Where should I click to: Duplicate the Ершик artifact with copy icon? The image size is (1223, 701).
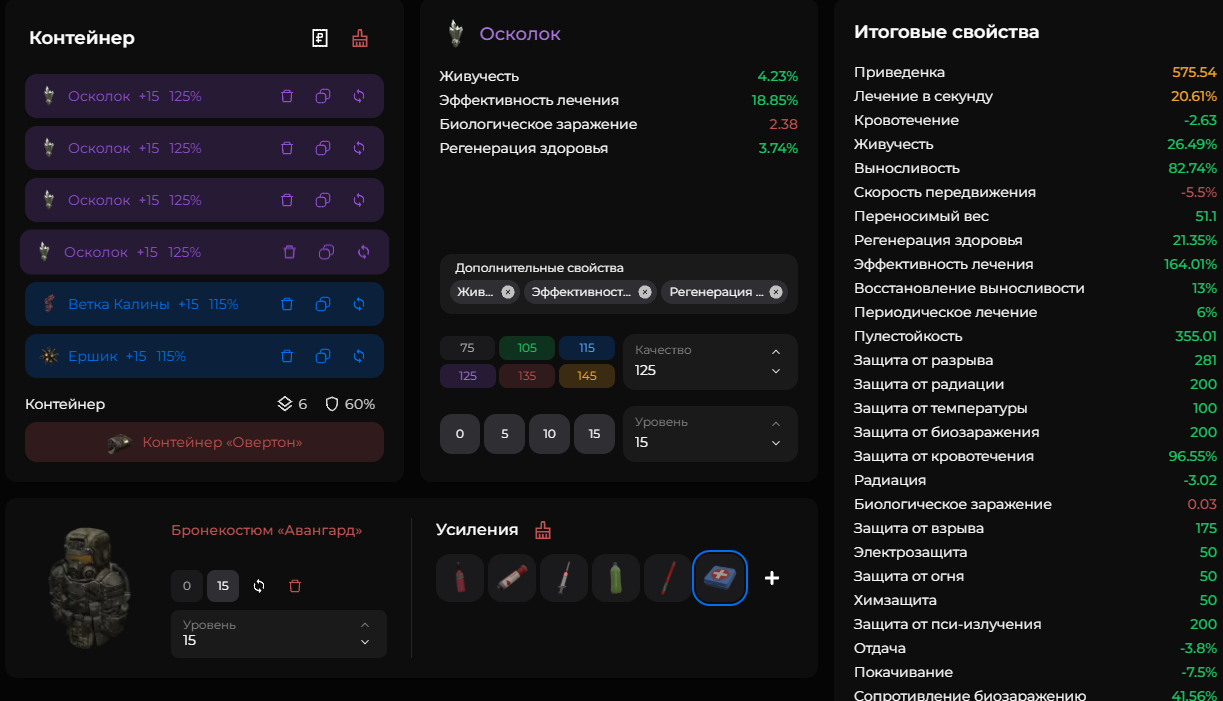(x=323, y=356)
